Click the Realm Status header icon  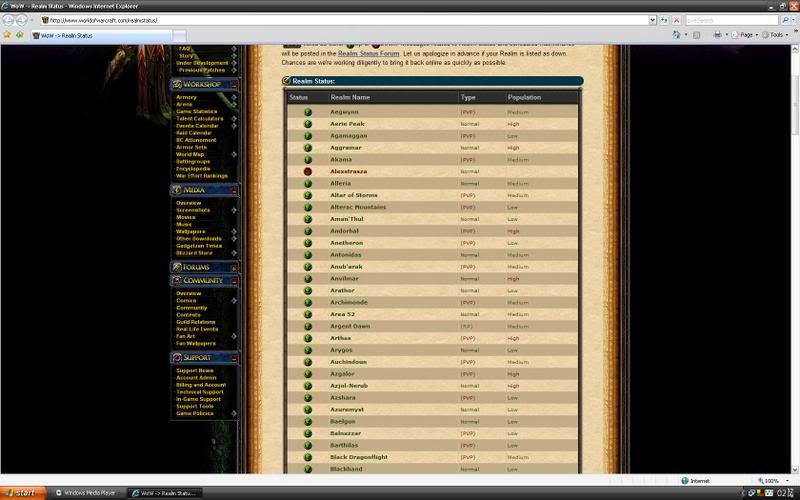[287, 81]
